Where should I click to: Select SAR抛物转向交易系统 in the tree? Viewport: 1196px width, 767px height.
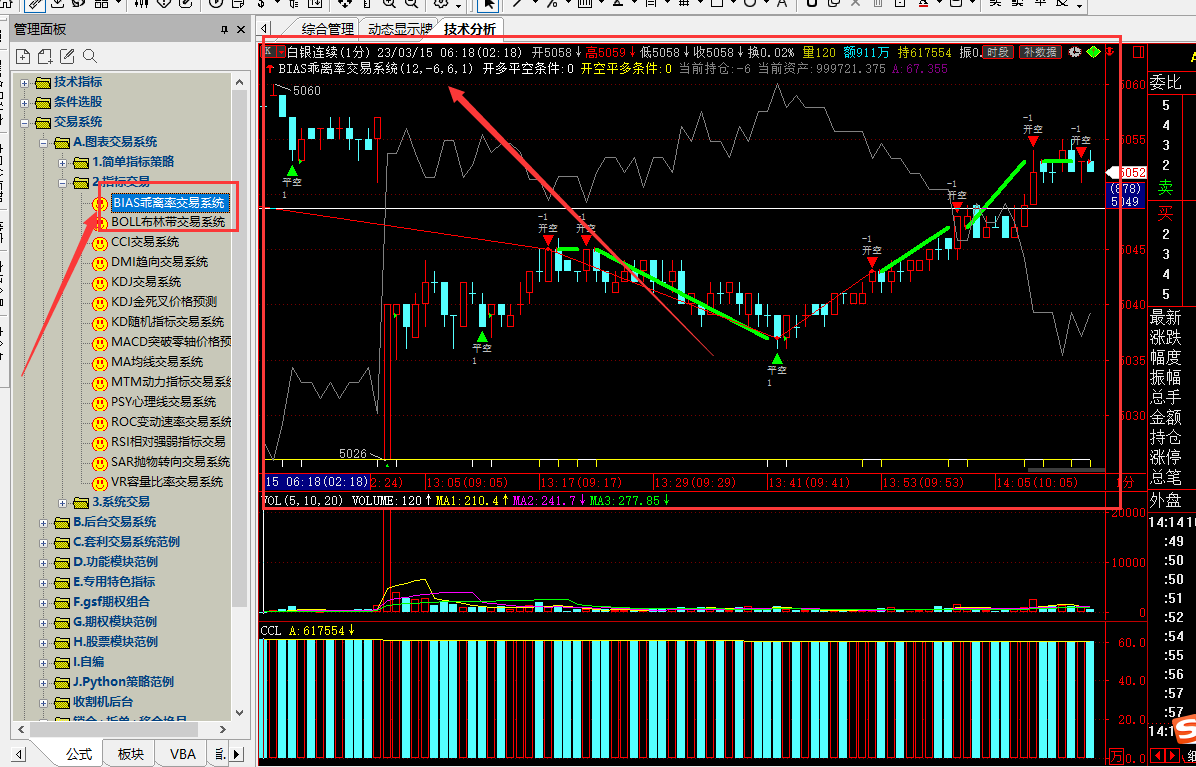point(170,462)
